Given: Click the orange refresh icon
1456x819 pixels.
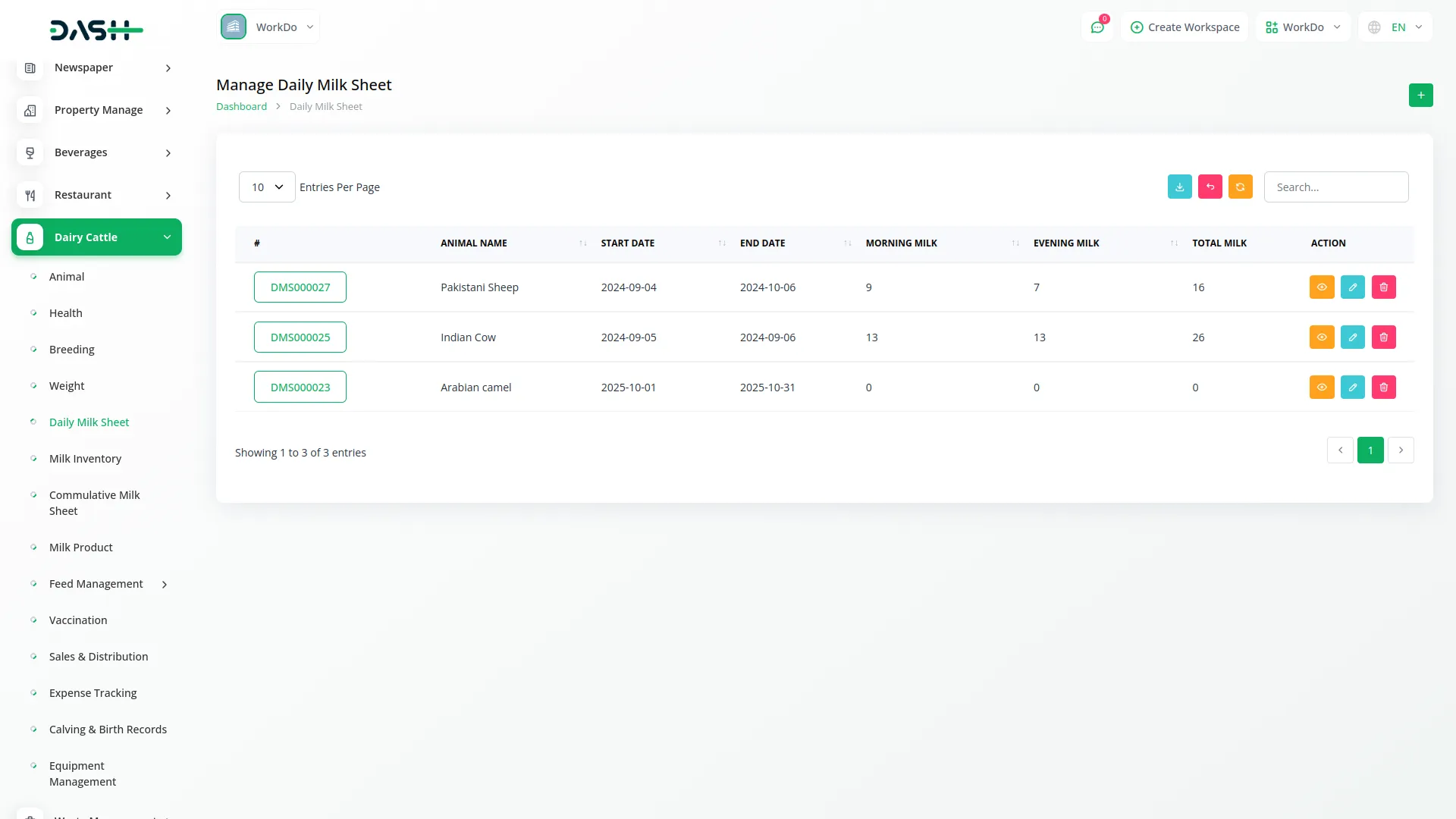Looking at the screenshot, I should coord(1240,187).
